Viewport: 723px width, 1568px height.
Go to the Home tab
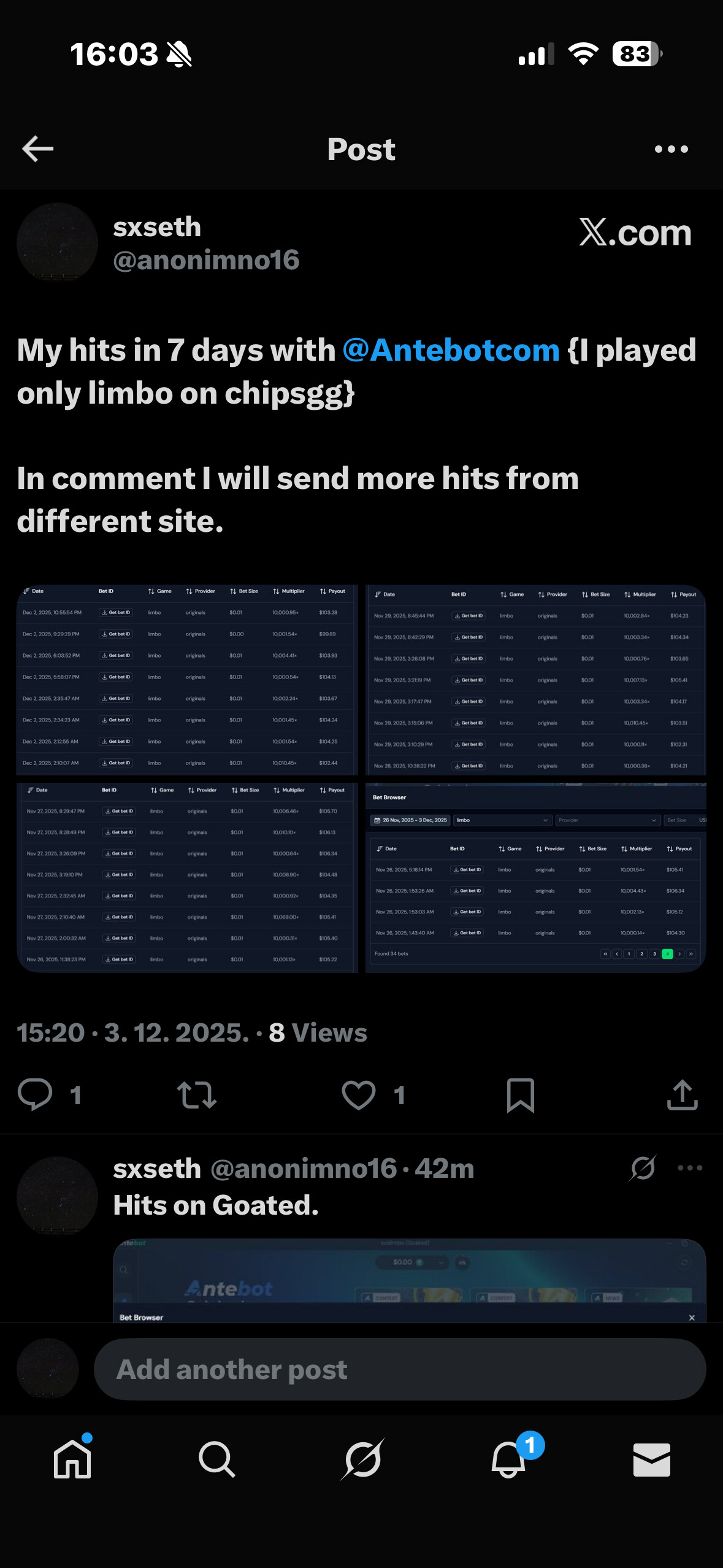72,1459
